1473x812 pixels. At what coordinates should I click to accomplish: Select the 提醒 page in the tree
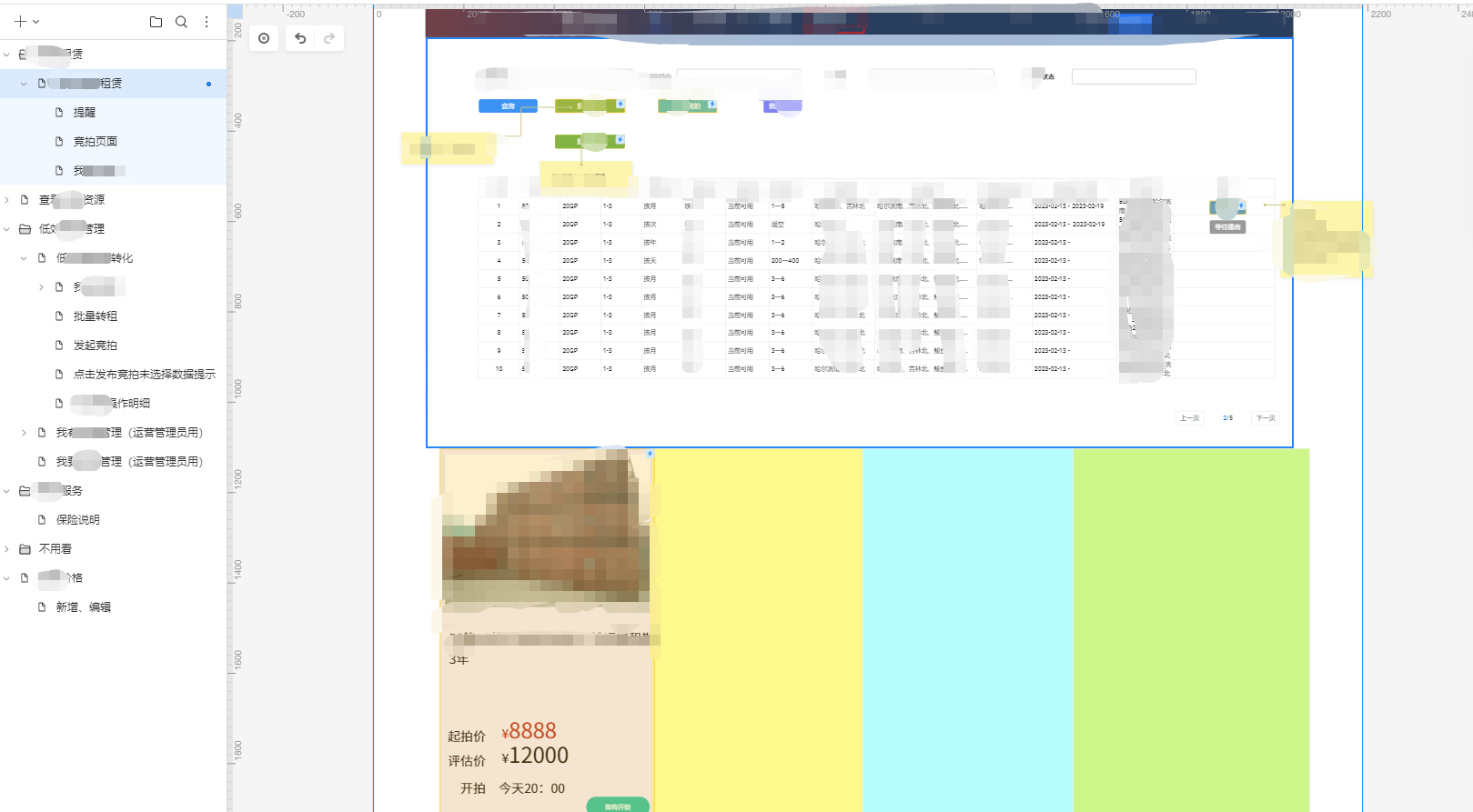point(85,113)
